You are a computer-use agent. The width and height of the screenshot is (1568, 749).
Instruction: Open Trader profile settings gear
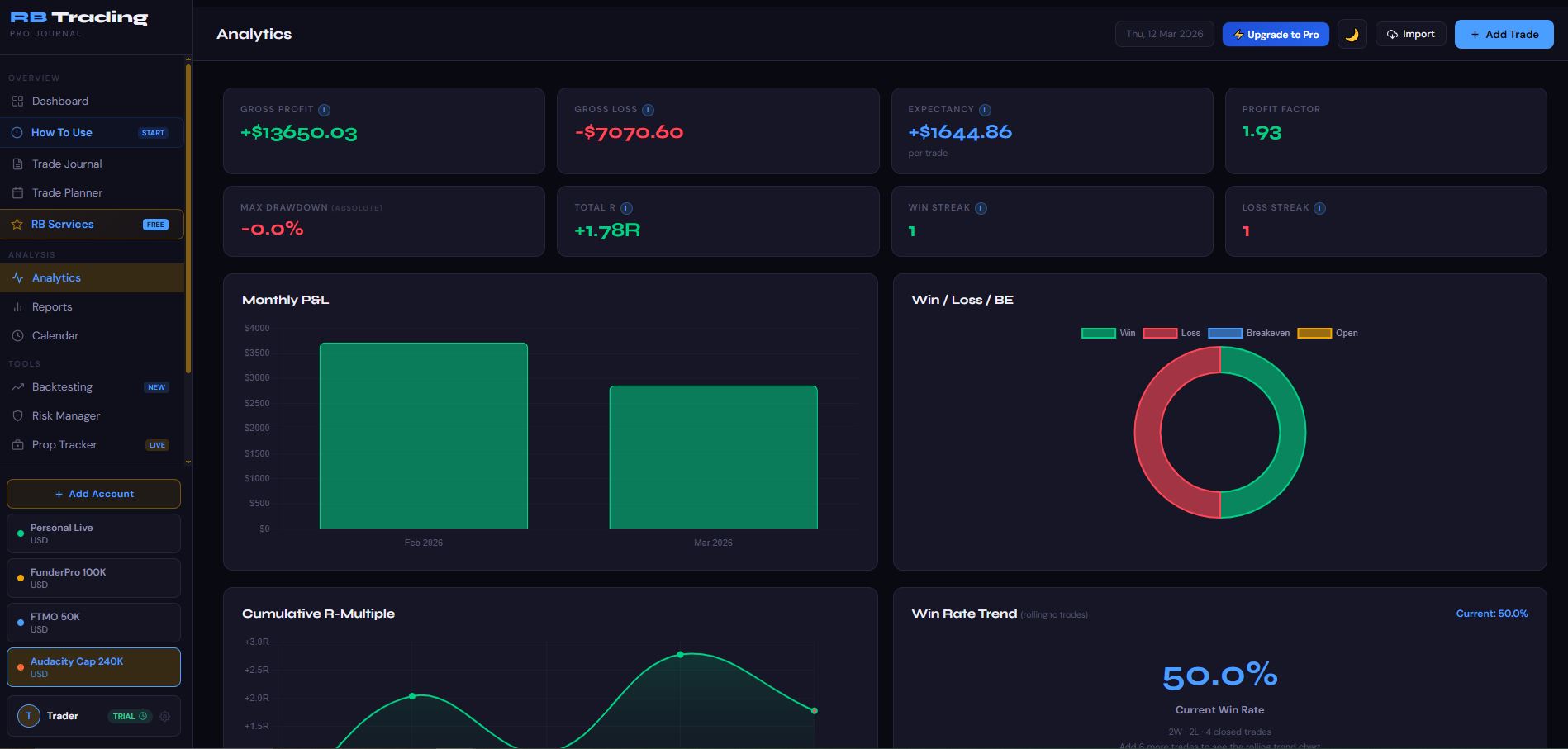tap(164, 716)
